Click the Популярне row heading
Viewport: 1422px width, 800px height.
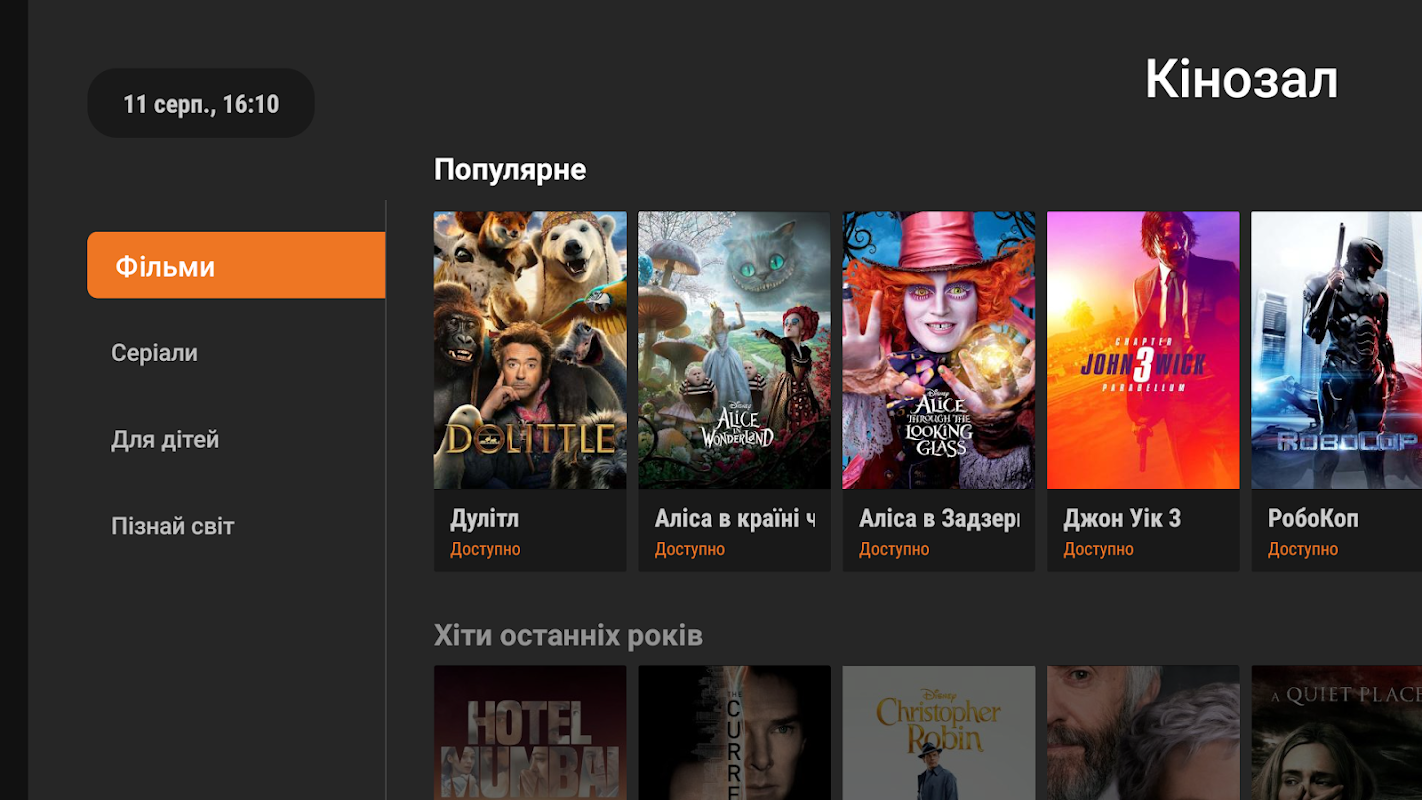point(510,170)
